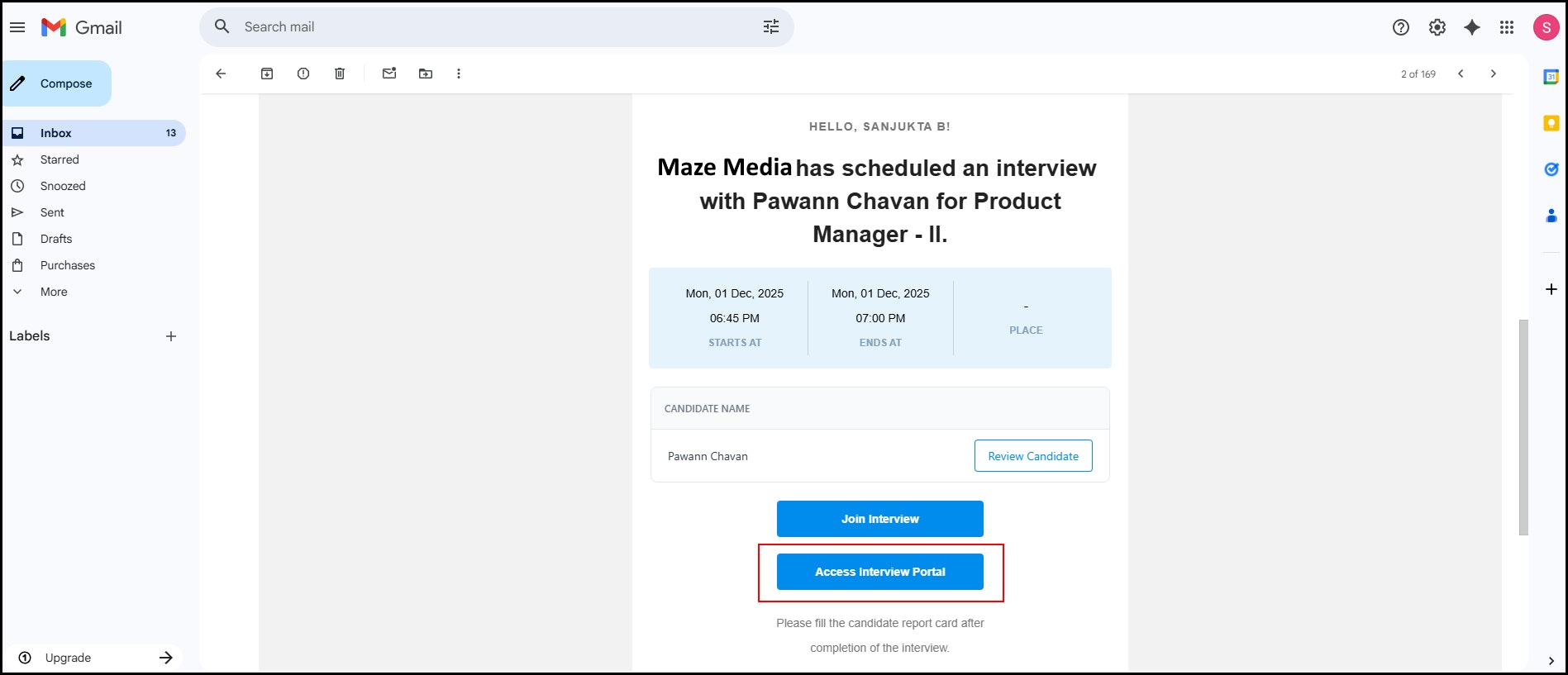
Task: Show search options filter
Action: [x=771, y=27]
